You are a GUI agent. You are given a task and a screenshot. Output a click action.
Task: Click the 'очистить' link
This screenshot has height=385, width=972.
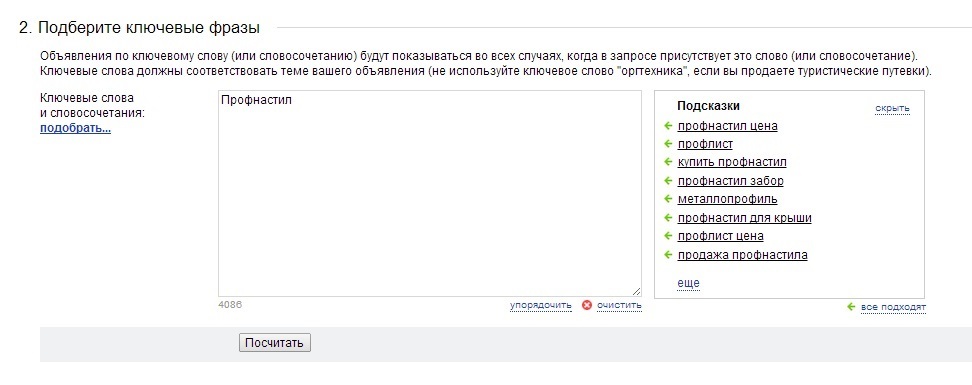(619, 306)
